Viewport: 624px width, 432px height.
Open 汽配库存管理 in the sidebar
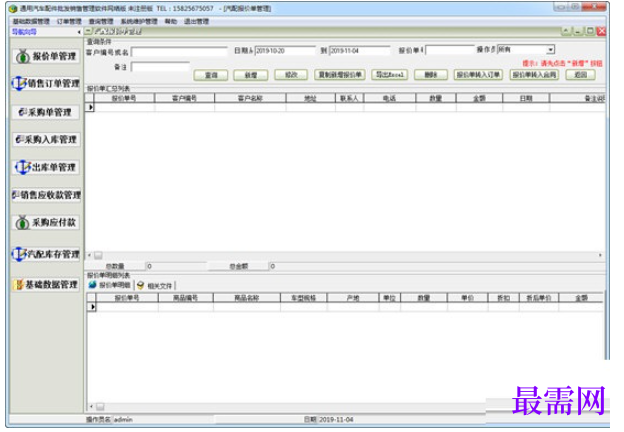point(46,254)
